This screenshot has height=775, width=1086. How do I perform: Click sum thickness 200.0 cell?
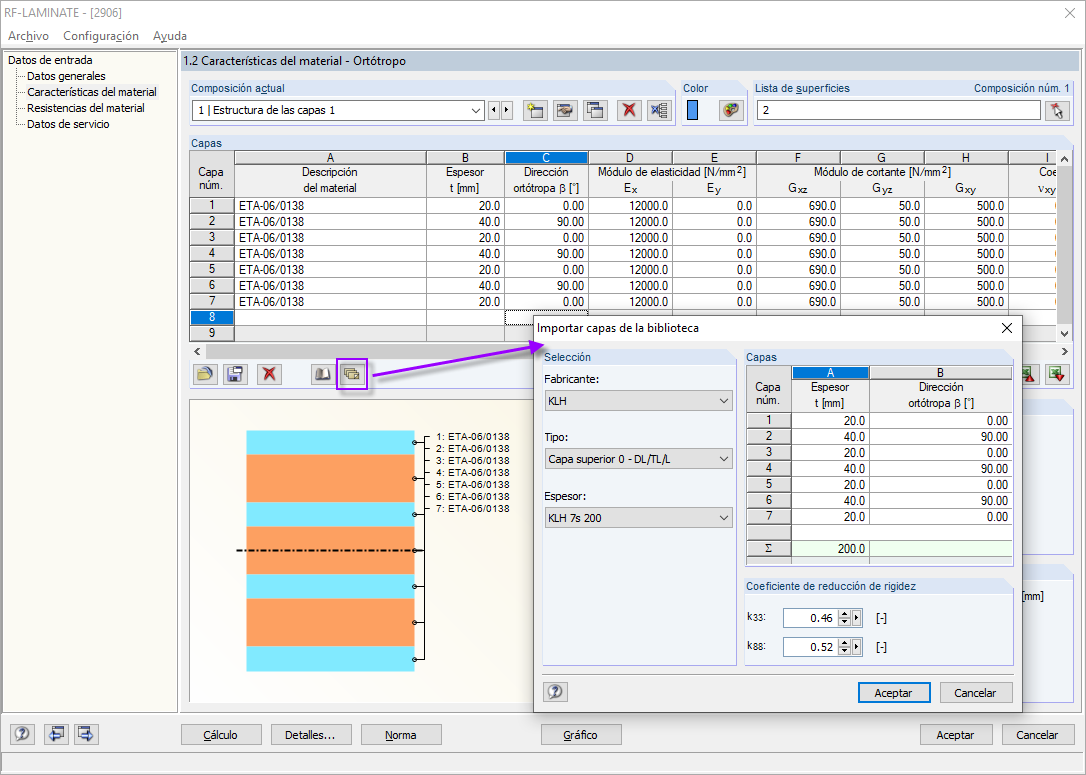pyautogui.click(x=830, y=549)
